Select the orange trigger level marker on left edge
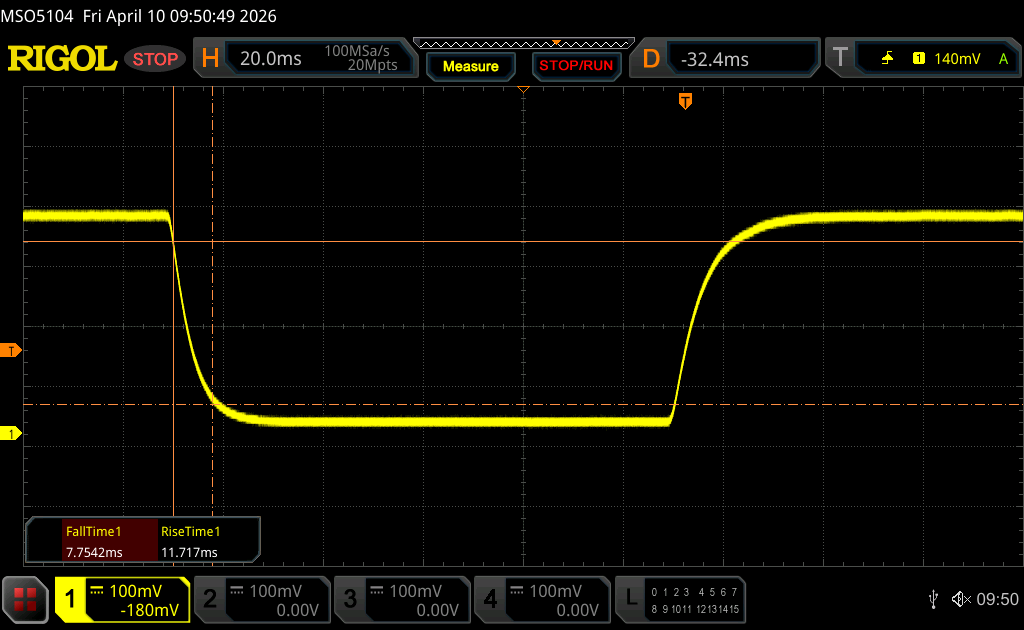Screen dimensions: 1024x630 pos(12,350)
